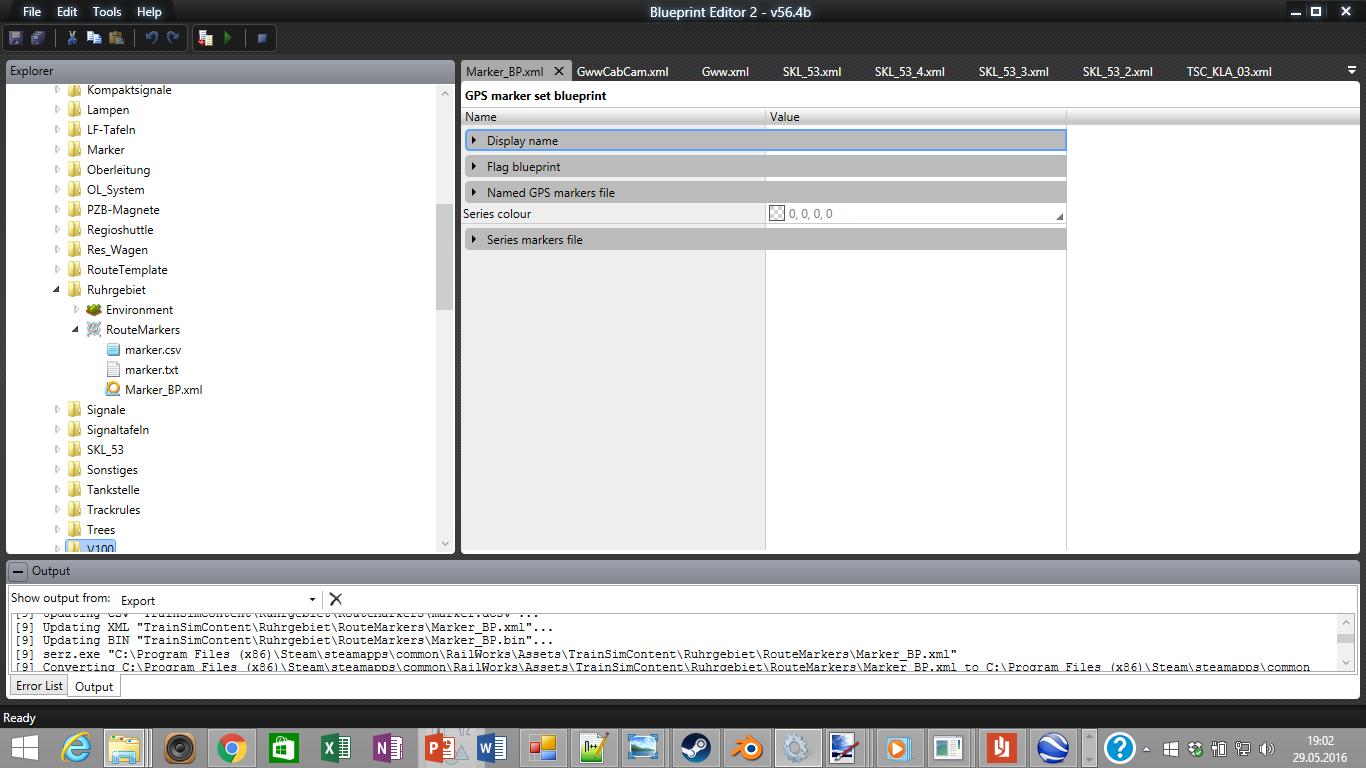This screenshot has height=768, width=1366.
Task: Click the RouteMarkers folder icon
Action: pyautogui.click(x=94, y=329)
